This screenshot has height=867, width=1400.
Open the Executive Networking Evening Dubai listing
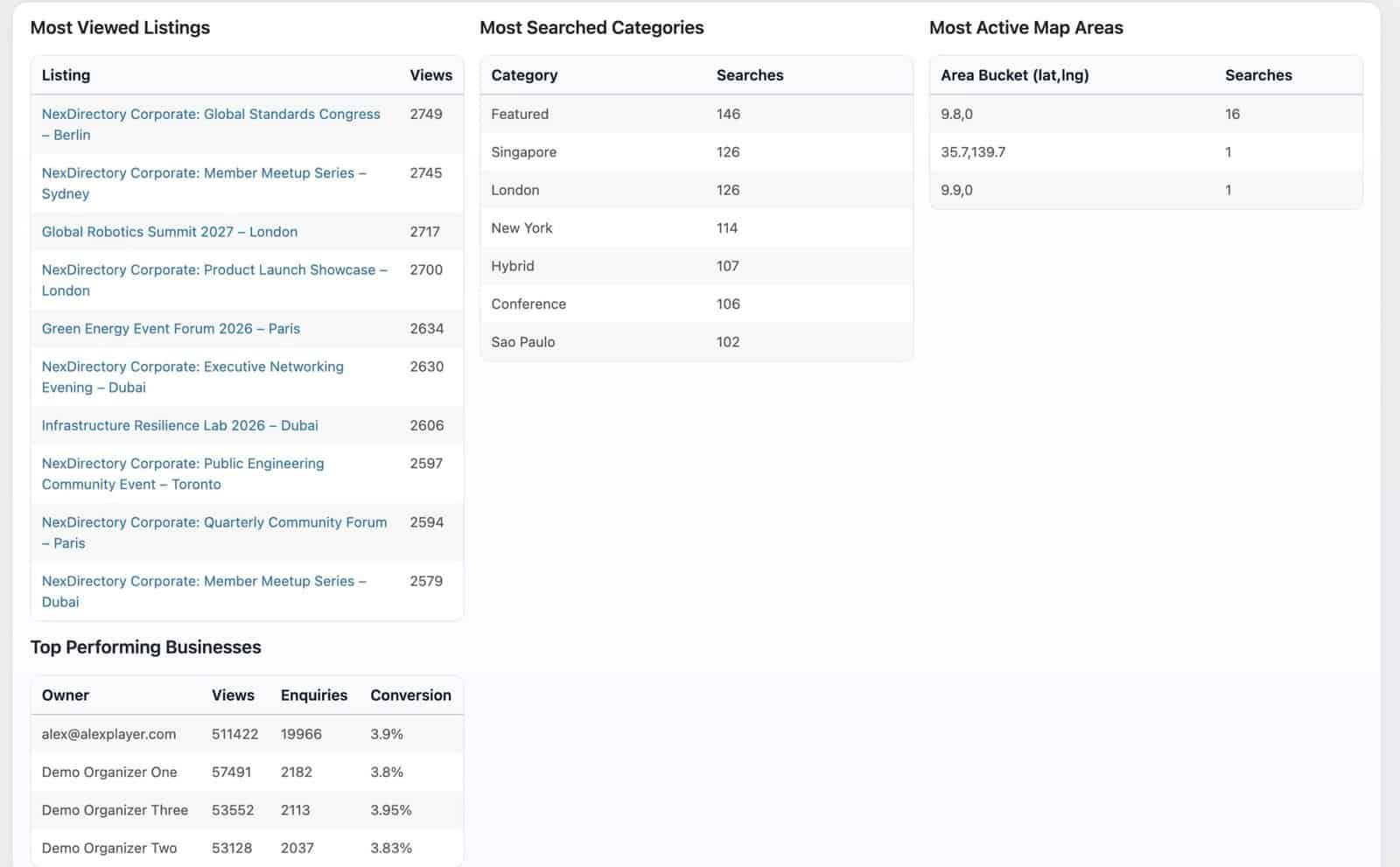pyautogui.click(x=192, y=367)
